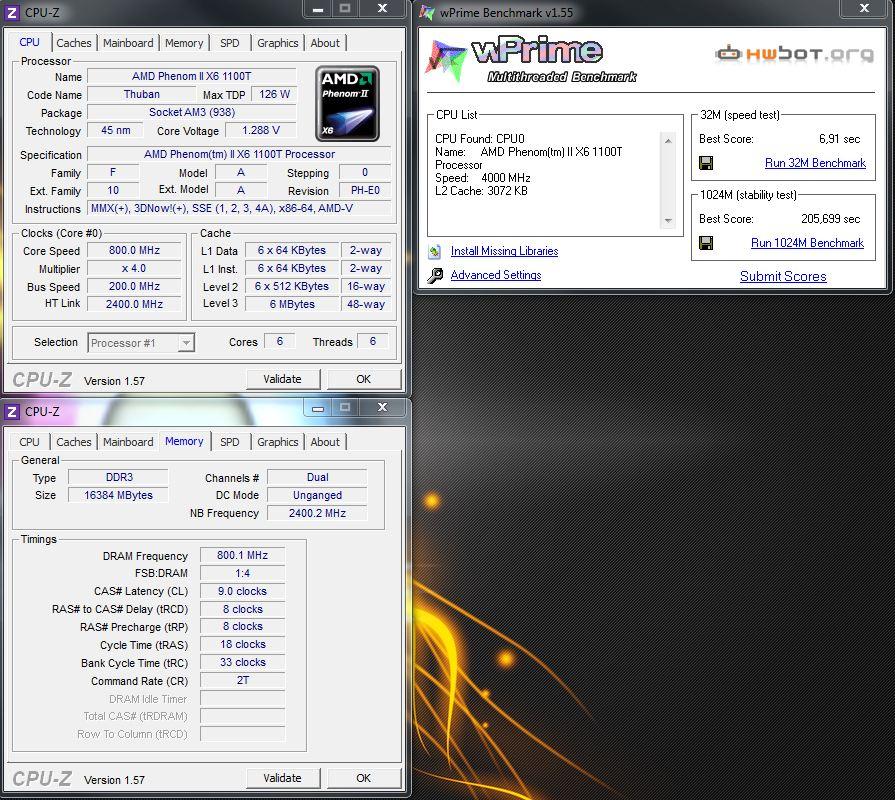Image resolution: width=895 pixels, height=800 pixels.
Task: Open Memory tab in top CPU-Z window
Action: [184, 43]
